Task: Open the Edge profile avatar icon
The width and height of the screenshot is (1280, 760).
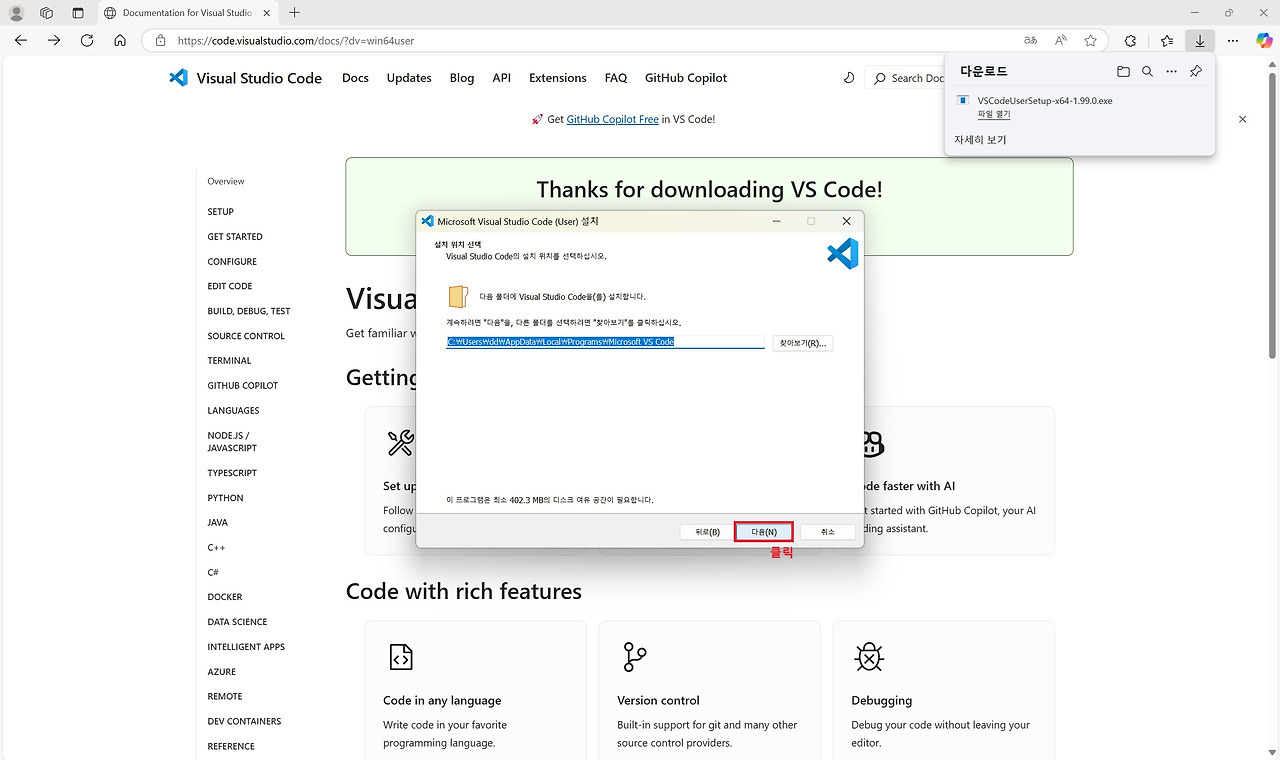Action: coord(16,13)
